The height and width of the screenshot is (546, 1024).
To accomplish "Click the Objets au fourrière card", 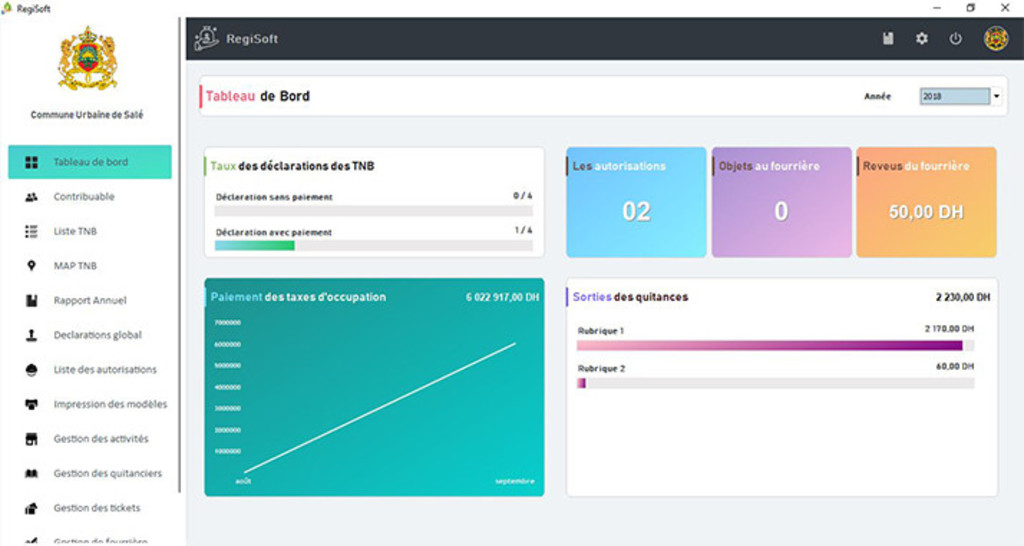I will click(x=781, y=202).
